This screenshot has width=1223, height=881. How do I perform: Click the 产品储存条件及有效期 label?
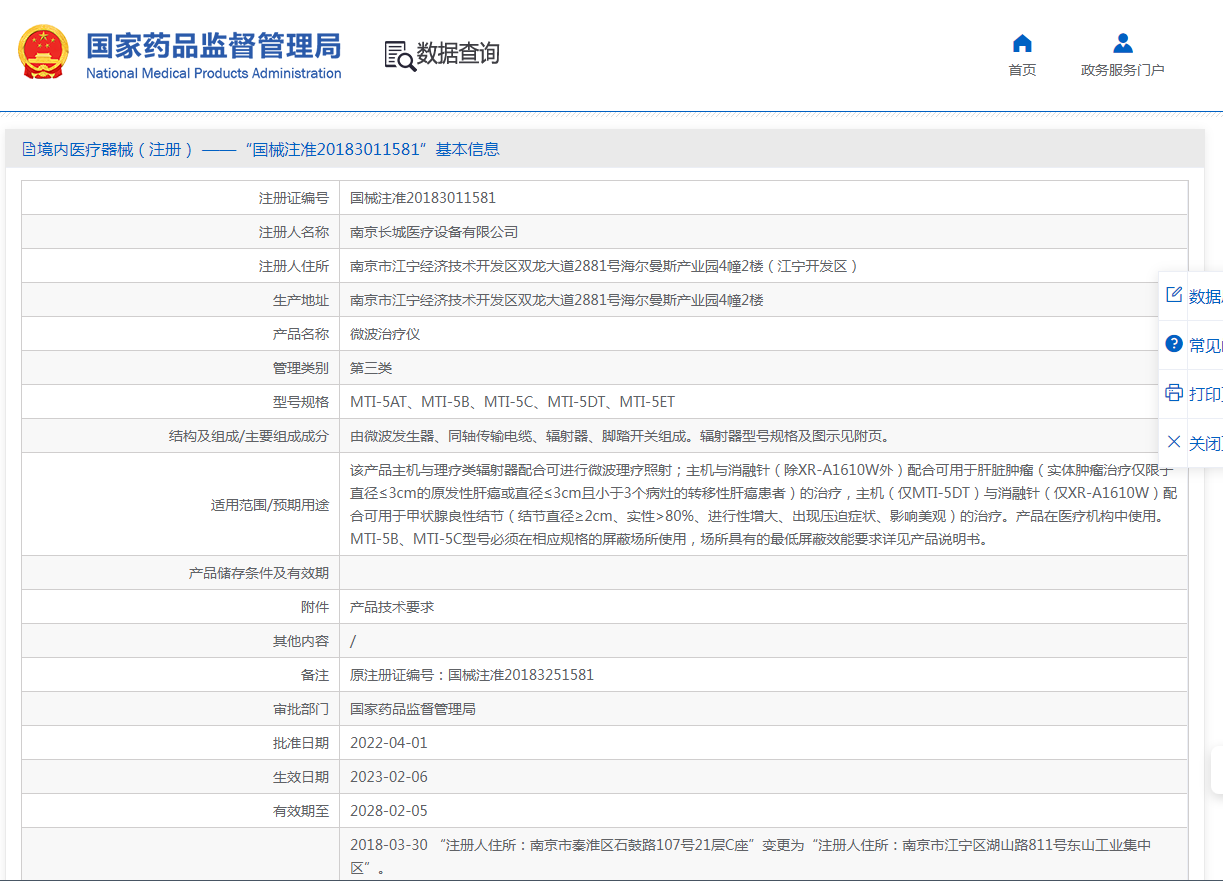[x=259, y=573]
